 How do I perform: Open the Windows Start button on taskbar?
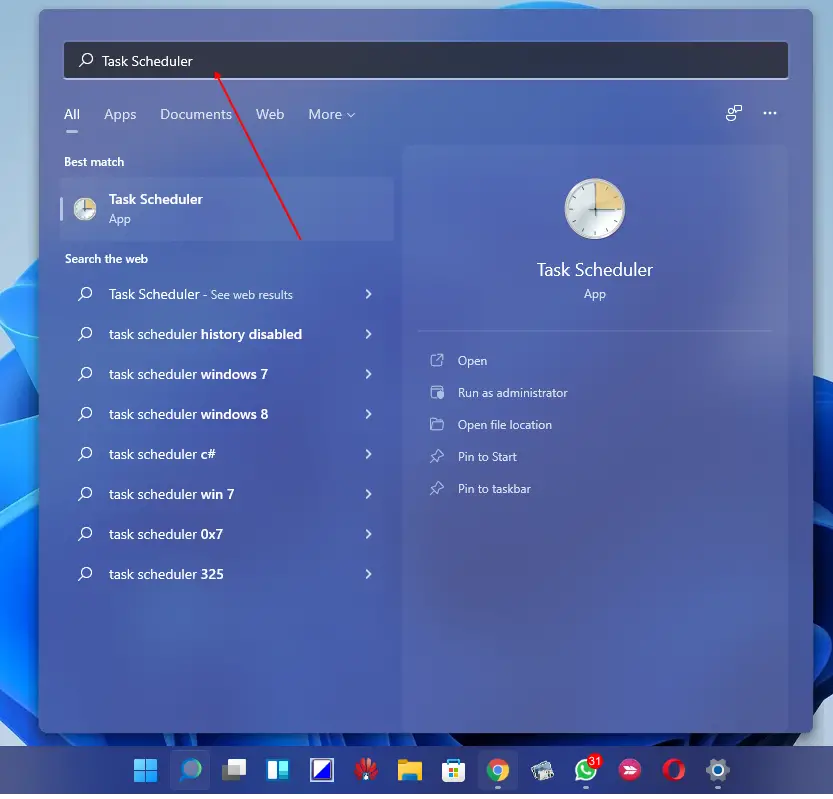[x=145, y=770]
